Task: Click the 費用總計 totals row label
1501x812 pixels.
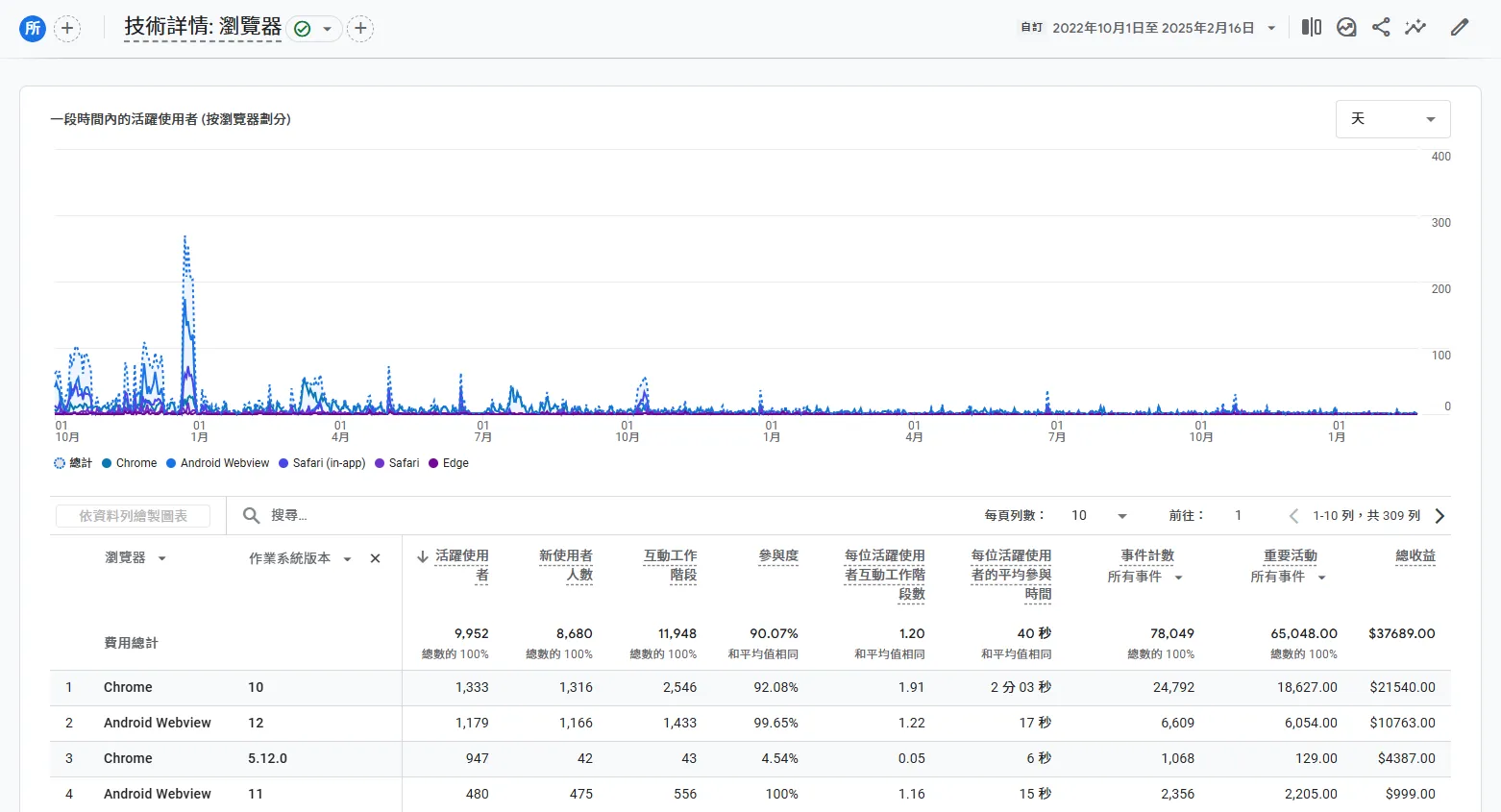Action: click(131, 643)
